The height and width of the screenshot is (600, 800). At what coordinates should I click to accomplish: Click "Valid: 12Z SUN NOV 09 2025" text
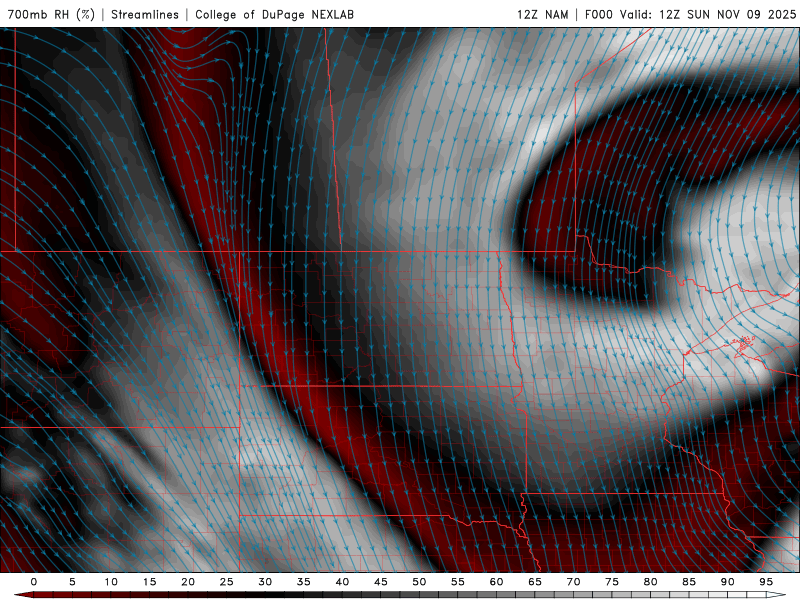point(708,15)
